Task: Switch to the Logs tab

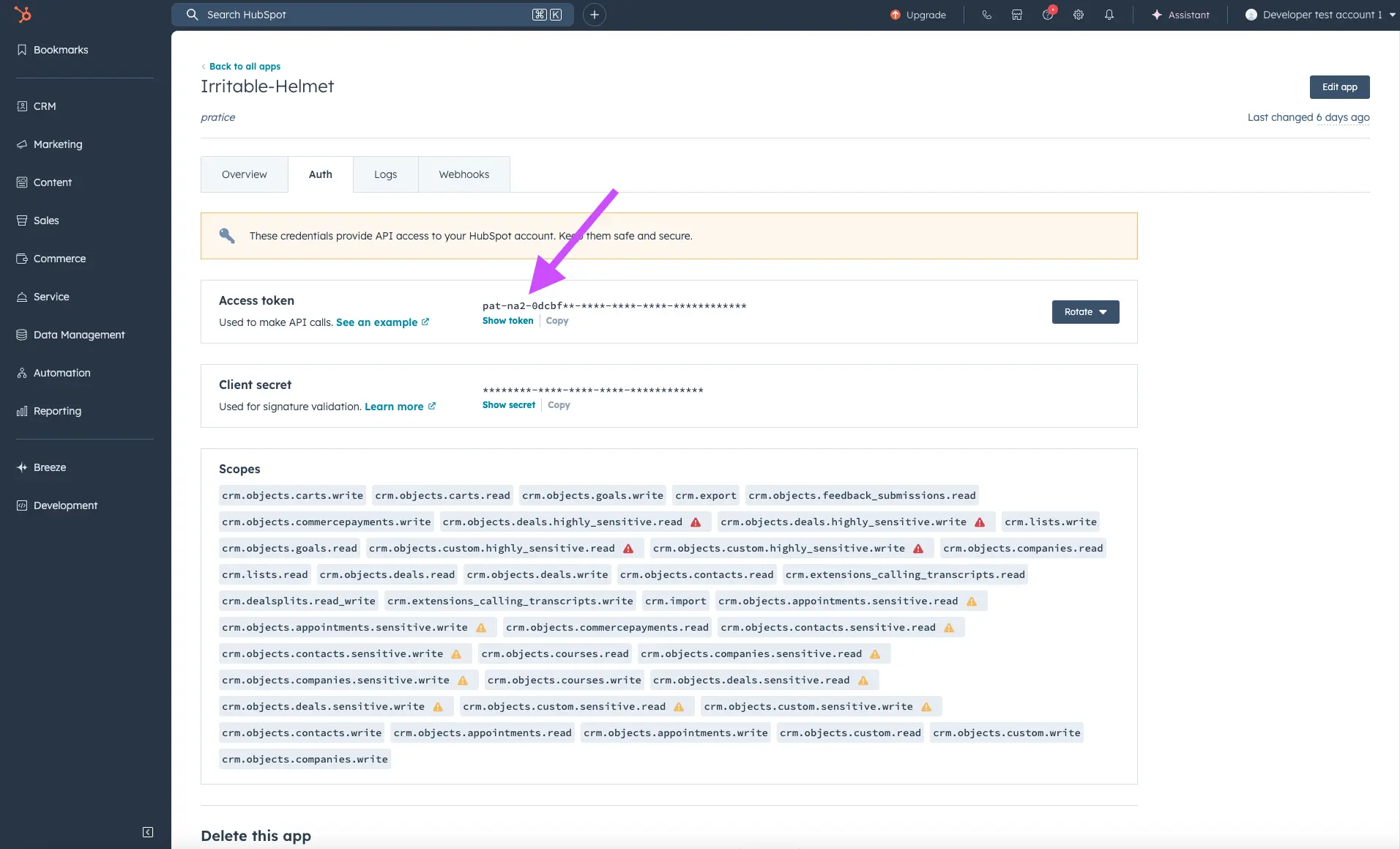Action: click(x=385, y=174)
